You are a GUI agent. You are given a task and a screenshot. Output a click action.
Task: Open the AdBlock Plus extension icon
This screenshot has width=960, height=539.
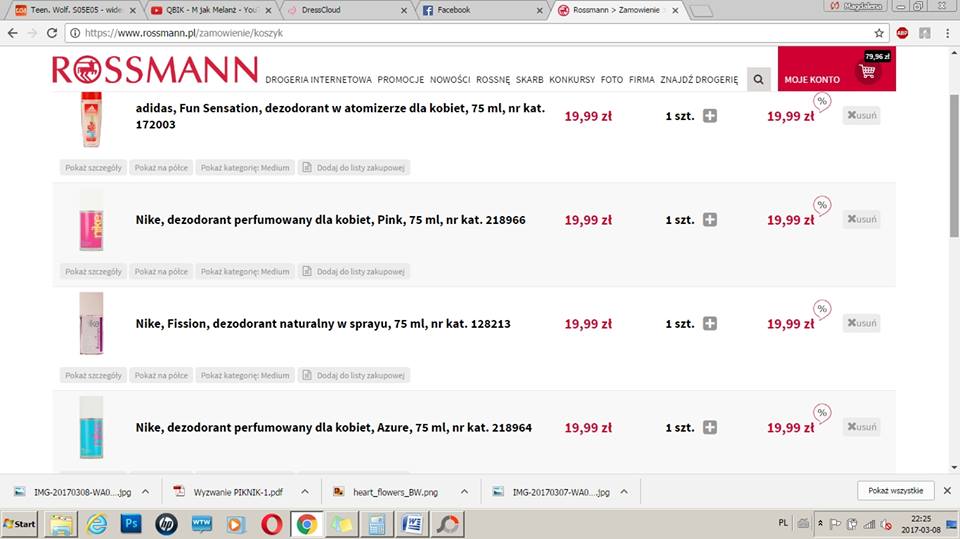(902, 33)
